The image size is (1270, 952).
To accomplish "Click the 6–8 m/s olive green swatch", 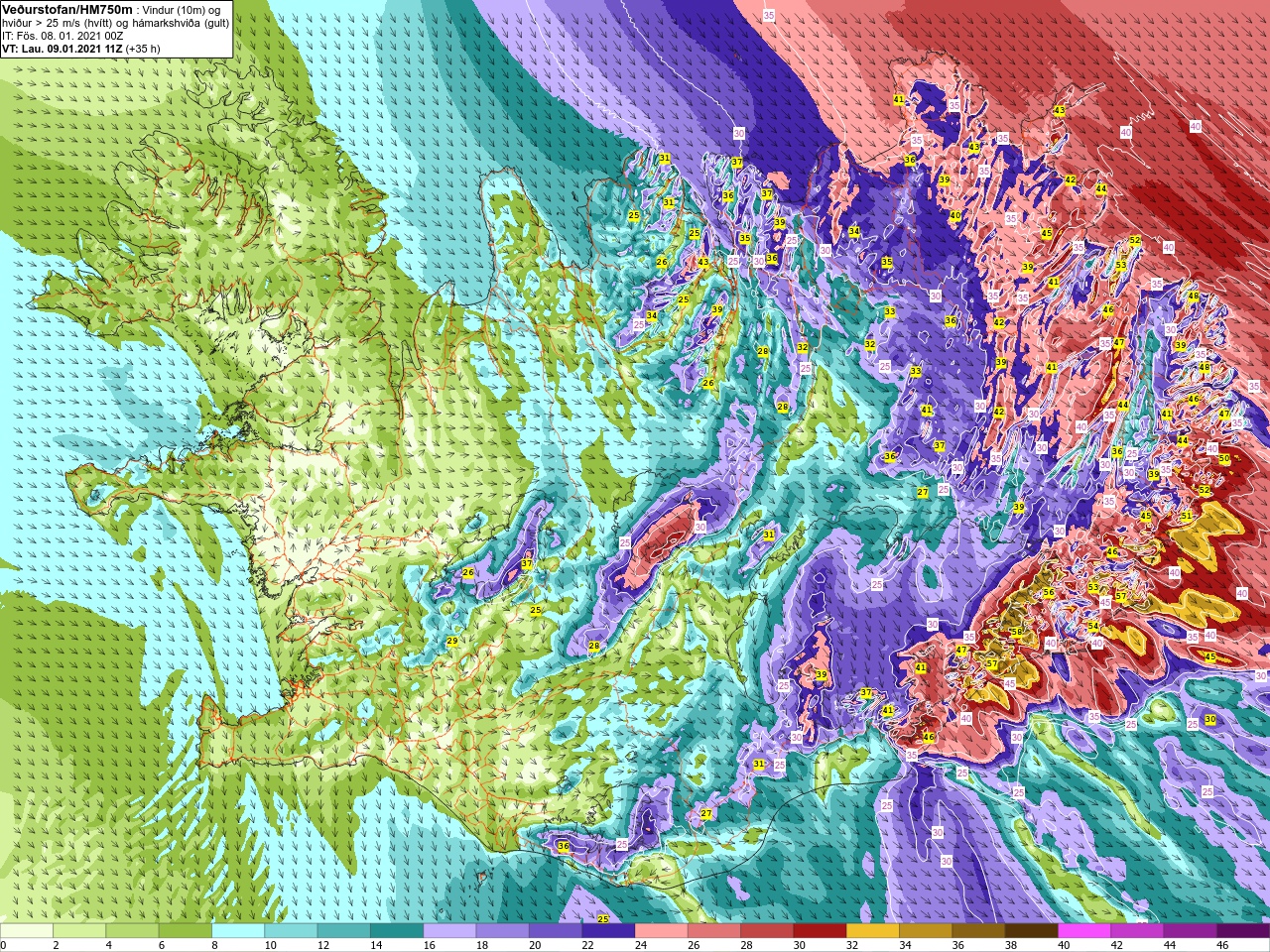I will point(186,930).
